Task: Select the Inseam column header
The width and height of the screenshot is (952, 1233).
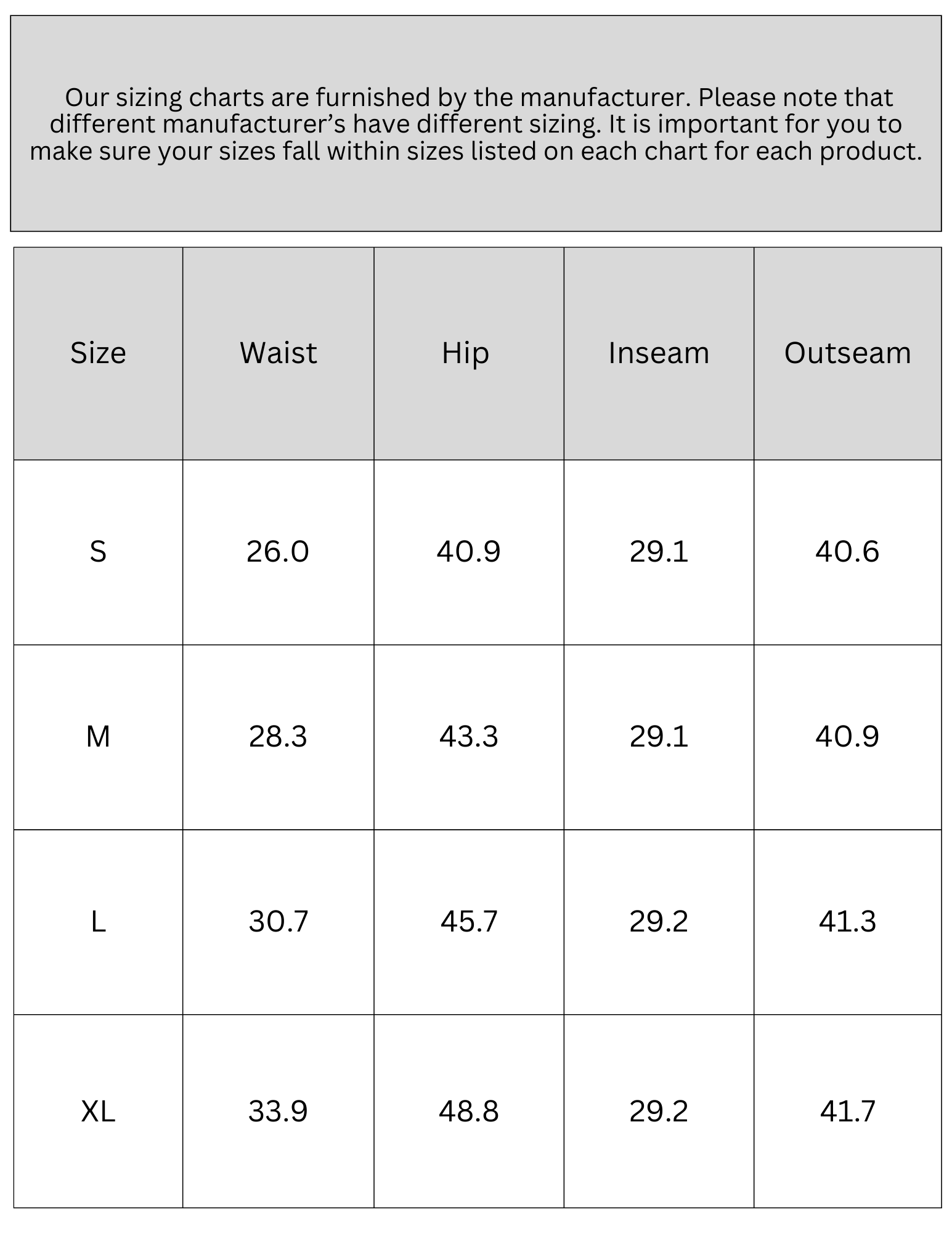Action: (659, 353)
